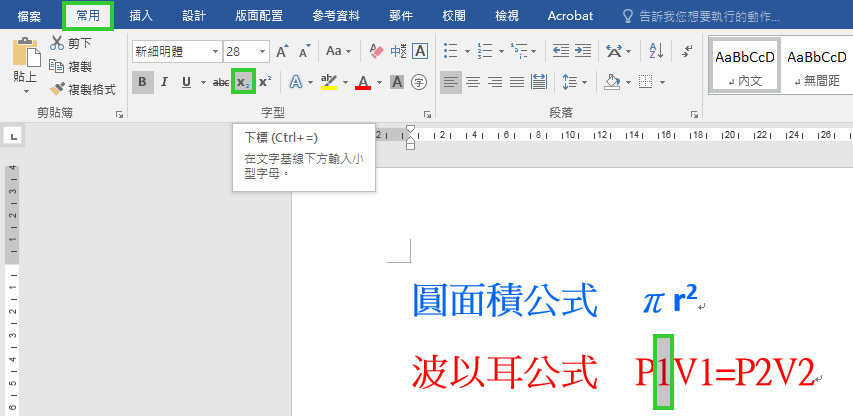Click the 複製格式 format painter button
The height and width of the screenshot is (416, 853).
coord(82,89)
